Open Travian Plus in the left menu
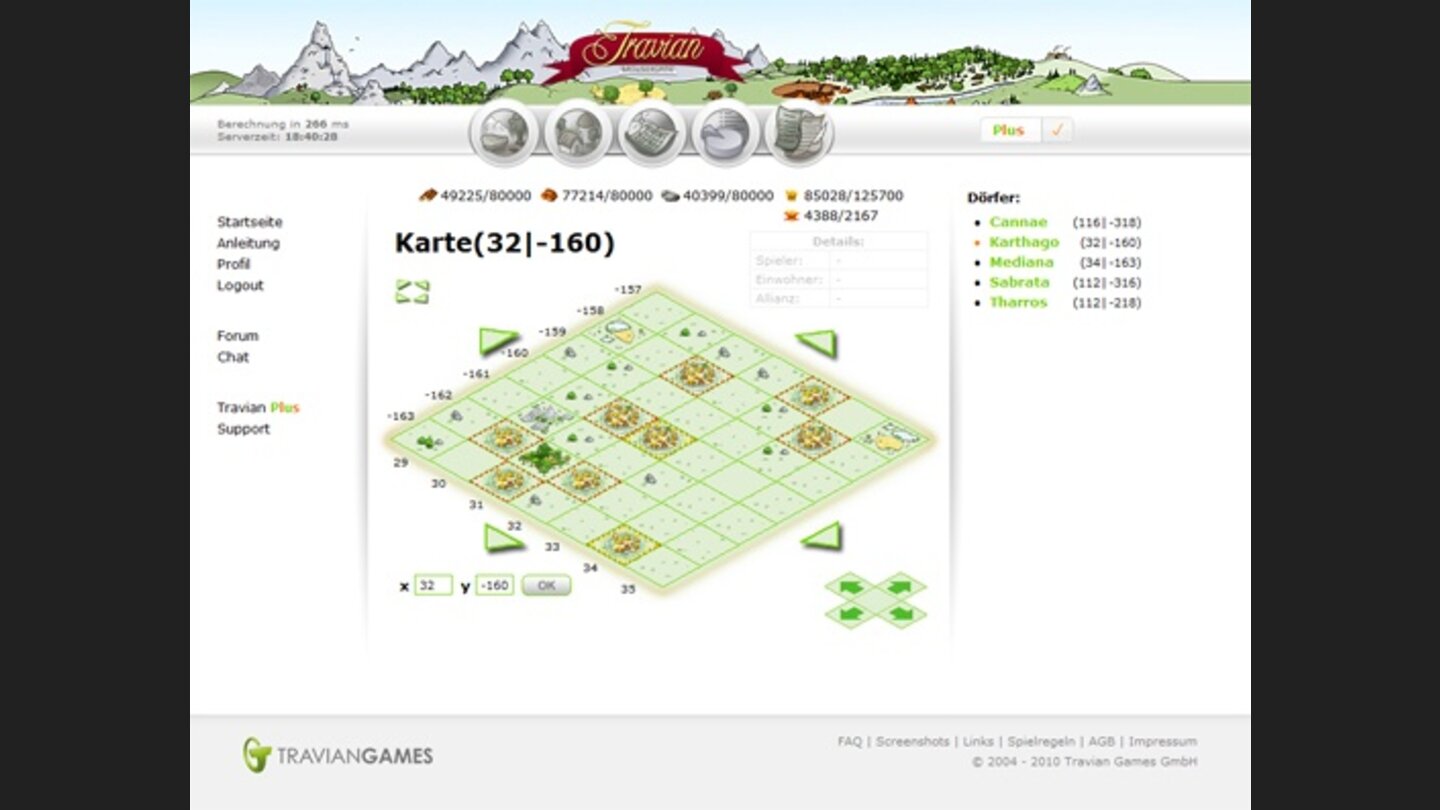This screenshot has height=810, width=1440. (258, 408)
